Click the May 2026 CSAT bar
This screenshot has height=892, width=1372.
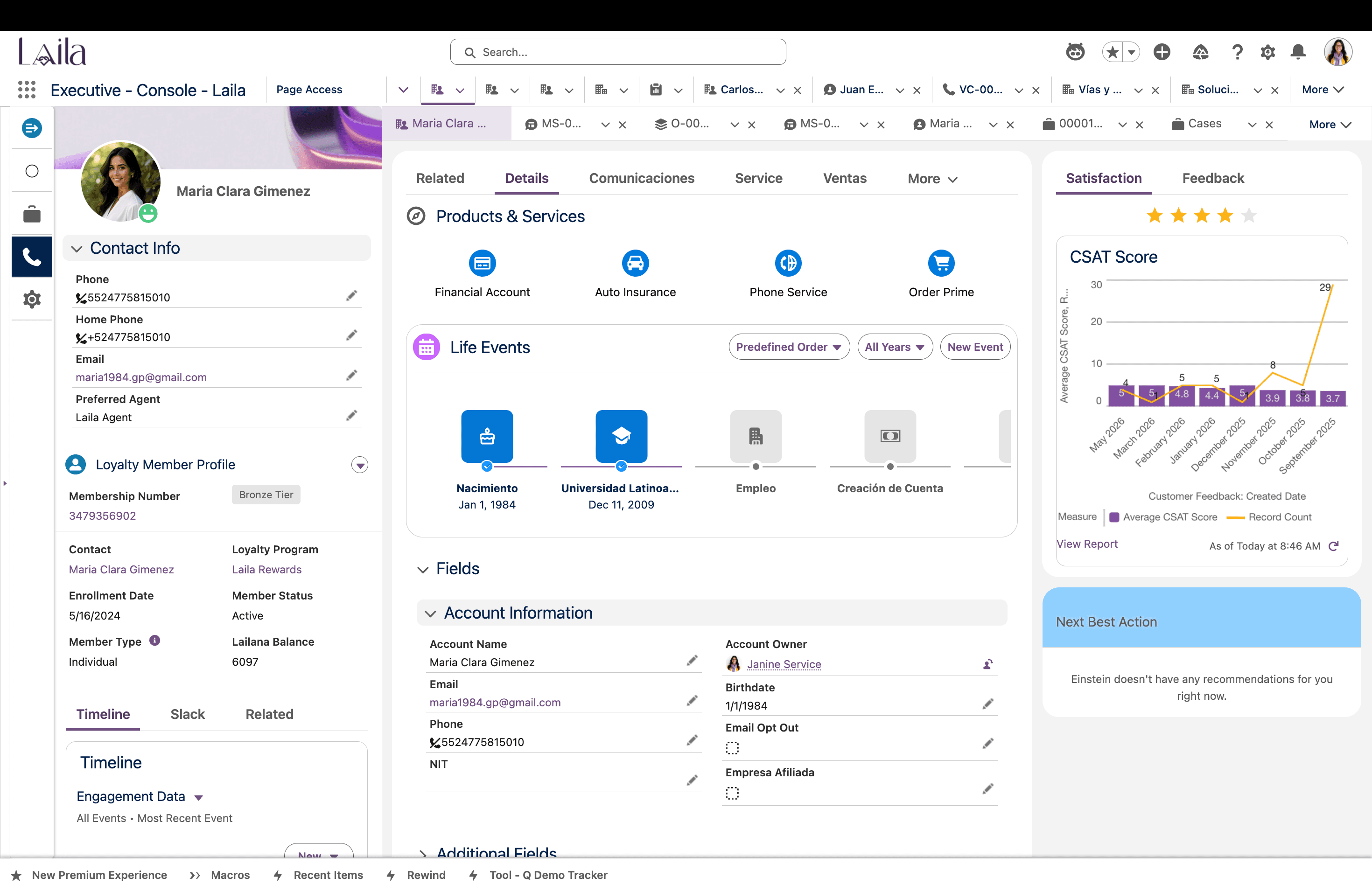coord(1121,396)
